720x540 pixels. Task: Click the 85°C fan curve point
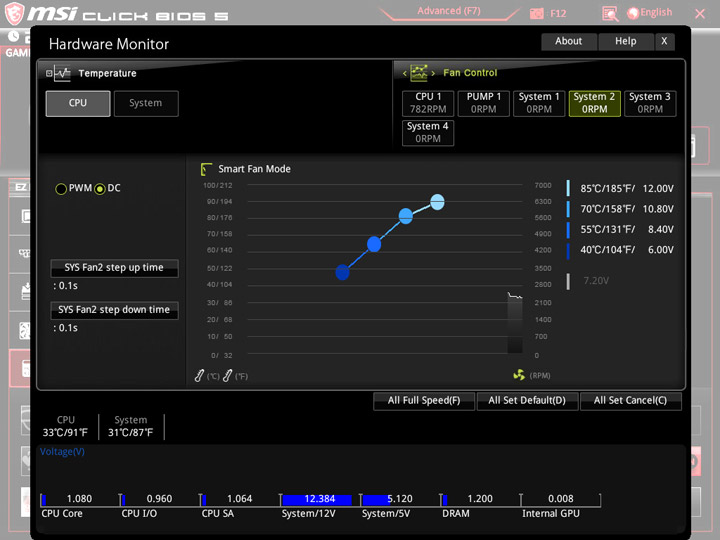point(437,202)
